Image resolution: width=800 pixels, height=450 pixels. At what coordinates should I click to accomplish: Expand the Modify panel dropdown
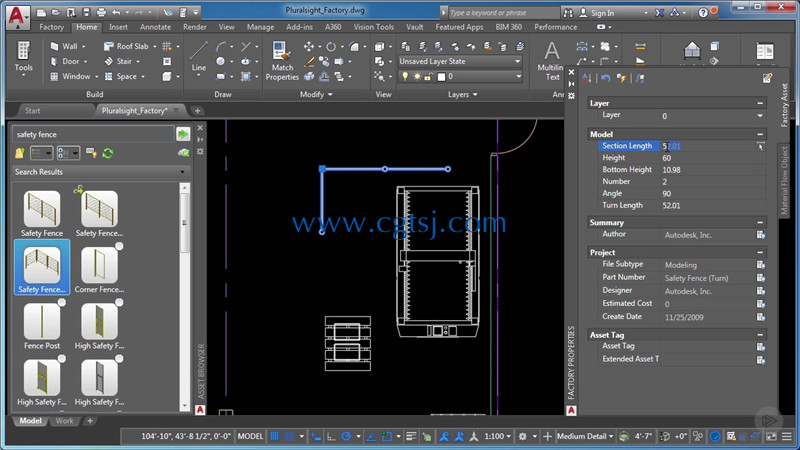click(x=316, y=94)
